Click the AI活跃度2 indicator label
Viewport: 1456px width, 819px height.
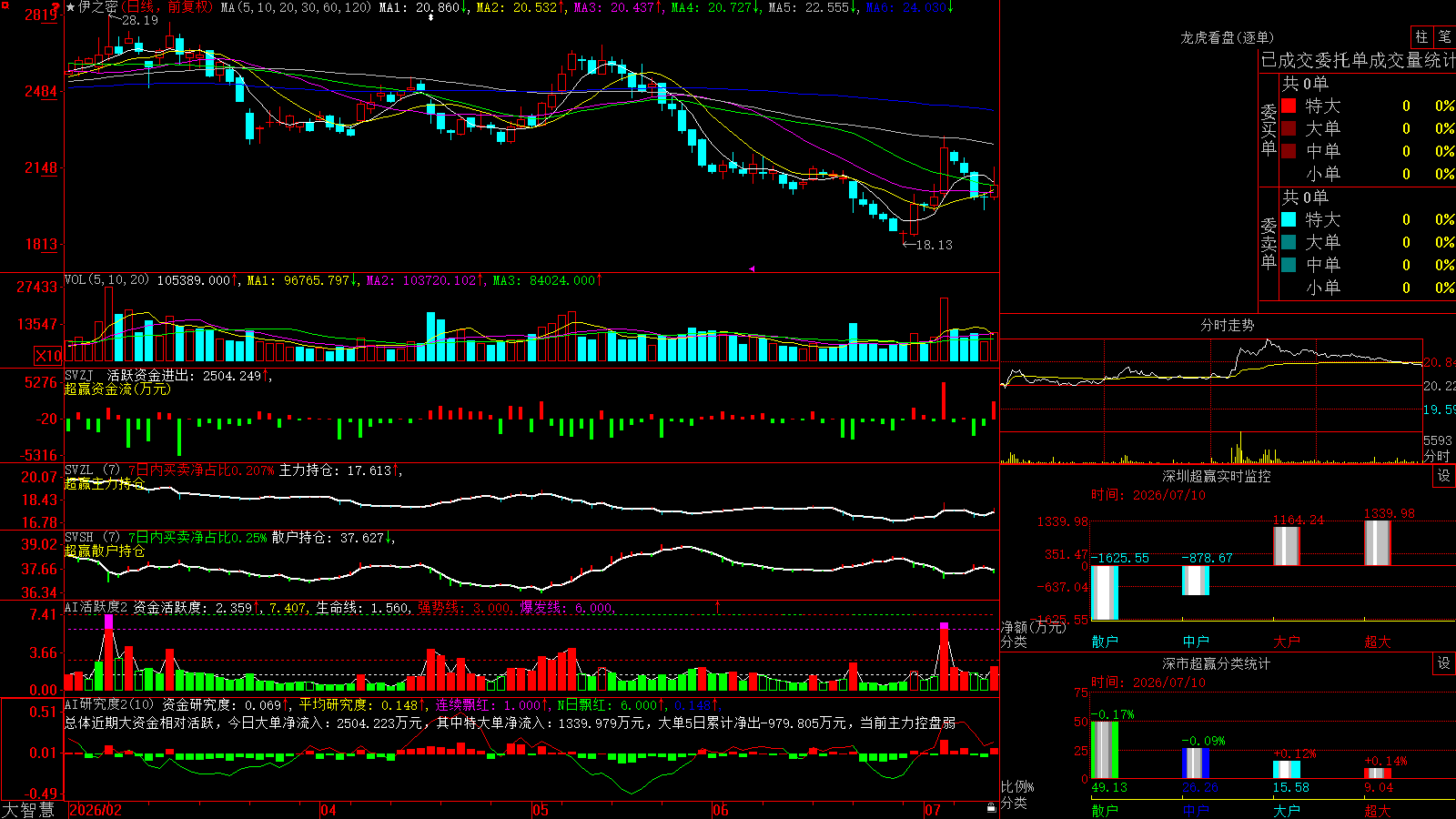[x=96, y=607]
